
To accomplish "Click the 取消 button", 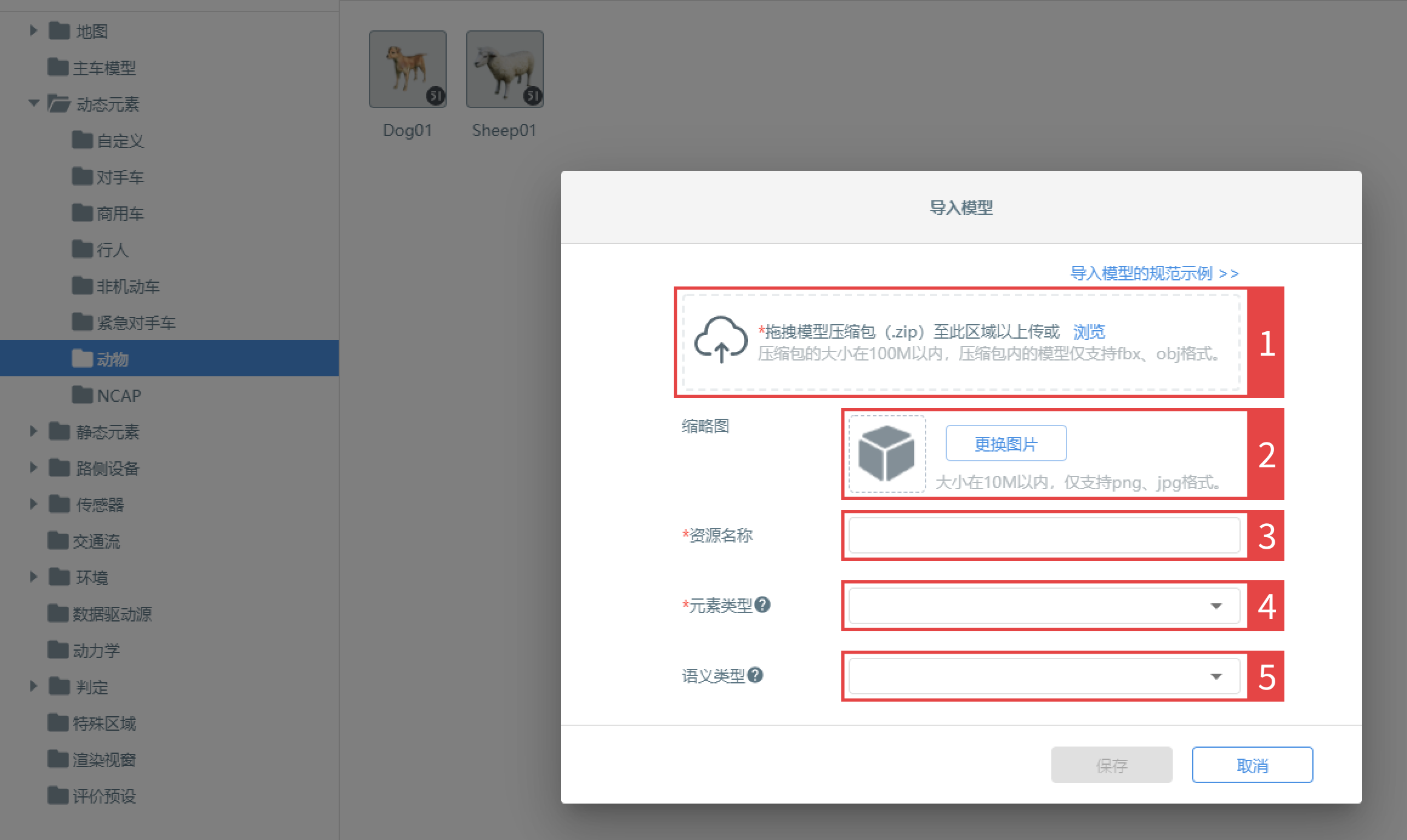I will (x=1252, y=765).
